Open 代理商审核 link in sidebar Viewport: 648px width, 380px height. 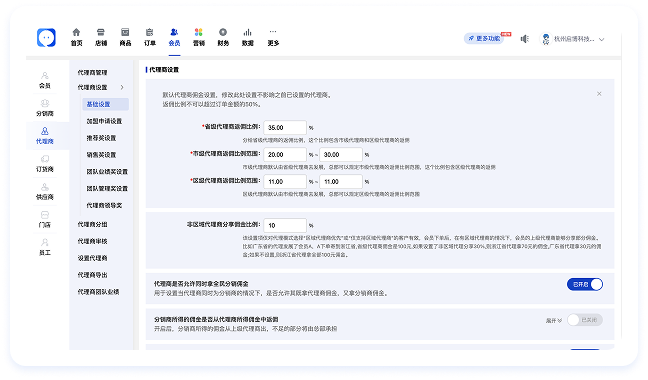click(x=93, y=241)
